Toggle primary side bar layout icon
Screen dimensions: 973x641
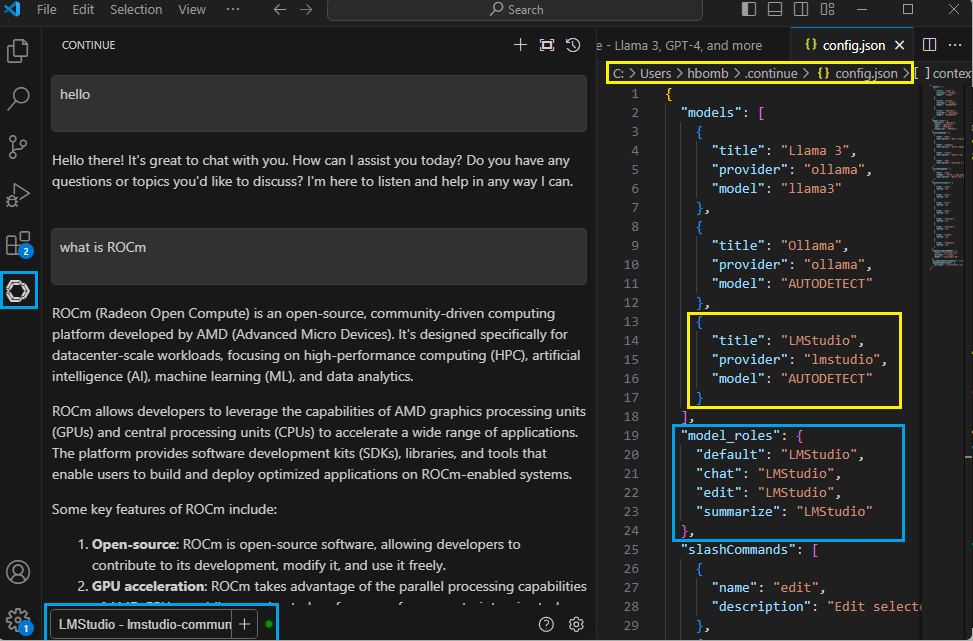(749, 9)
